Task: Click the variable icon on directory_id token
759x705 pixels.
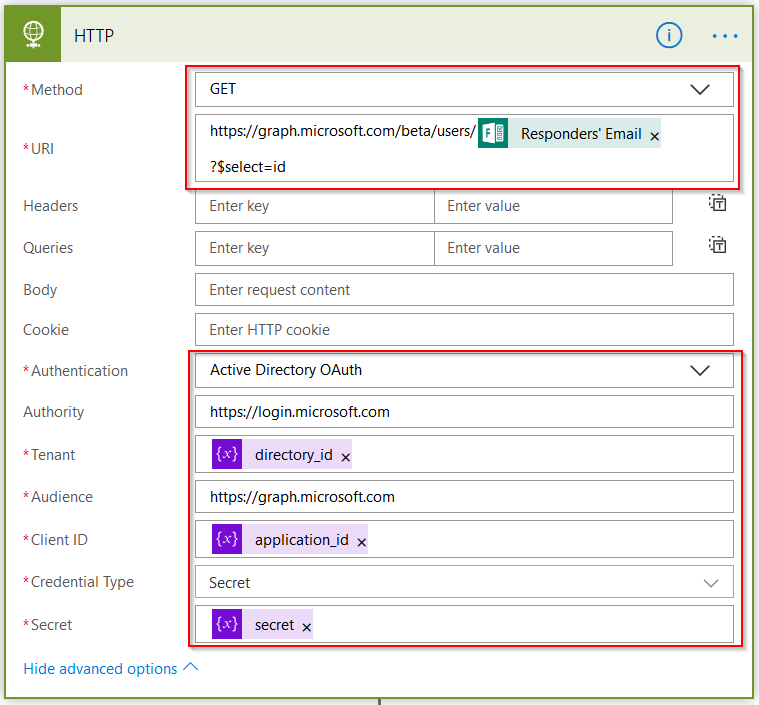Action: click(227, 454)
